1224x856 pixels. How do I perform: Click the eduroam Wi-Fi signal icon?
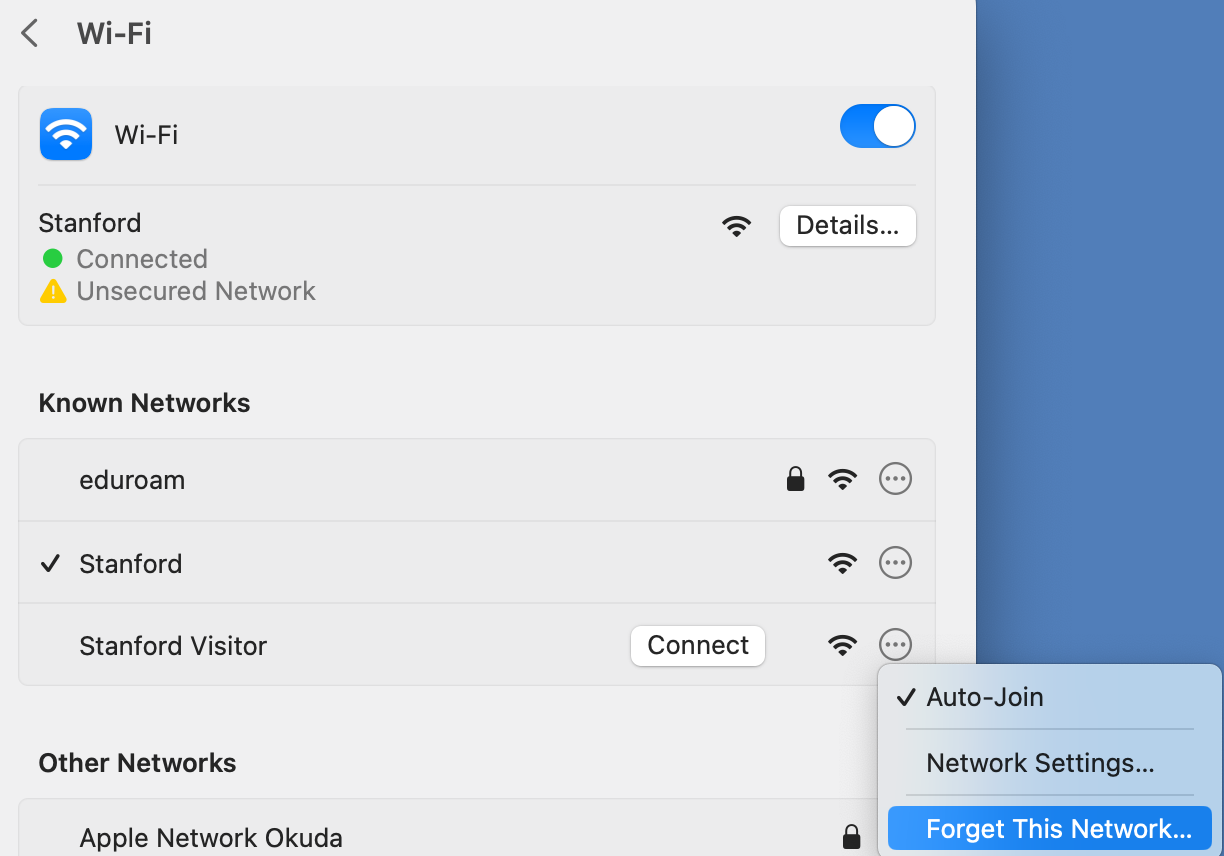point(842,480)
